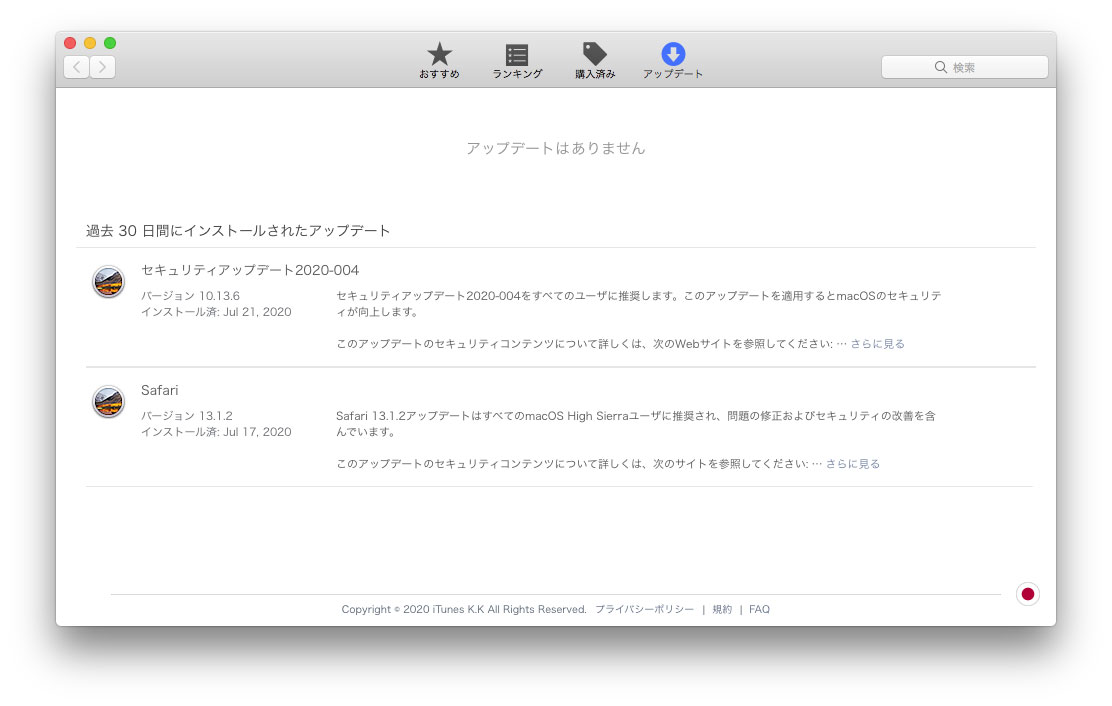Screen dimensions: 1112x706
Task: Click the Copyright 2020 iTunes K.K text
Action: point(464,609)
